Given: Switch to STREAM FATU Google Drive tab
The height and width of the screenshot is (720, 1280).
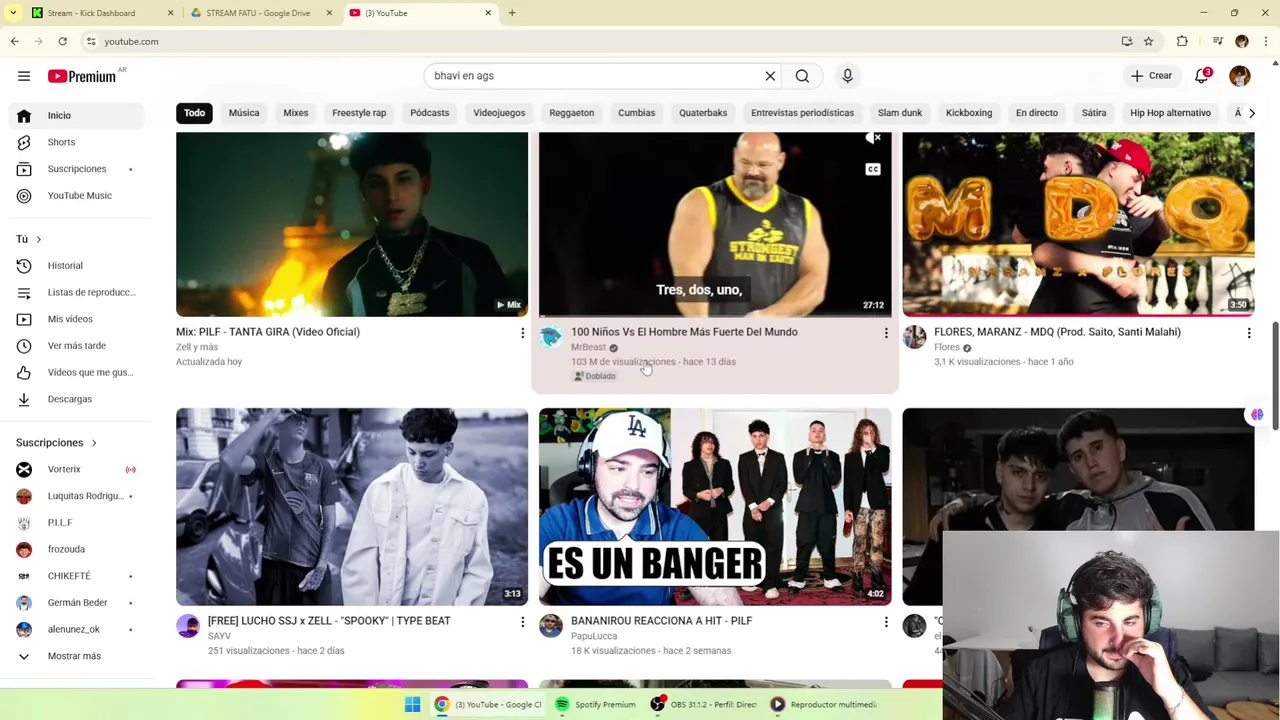Looking at the screenshot, I should click(x=258, y=13).
